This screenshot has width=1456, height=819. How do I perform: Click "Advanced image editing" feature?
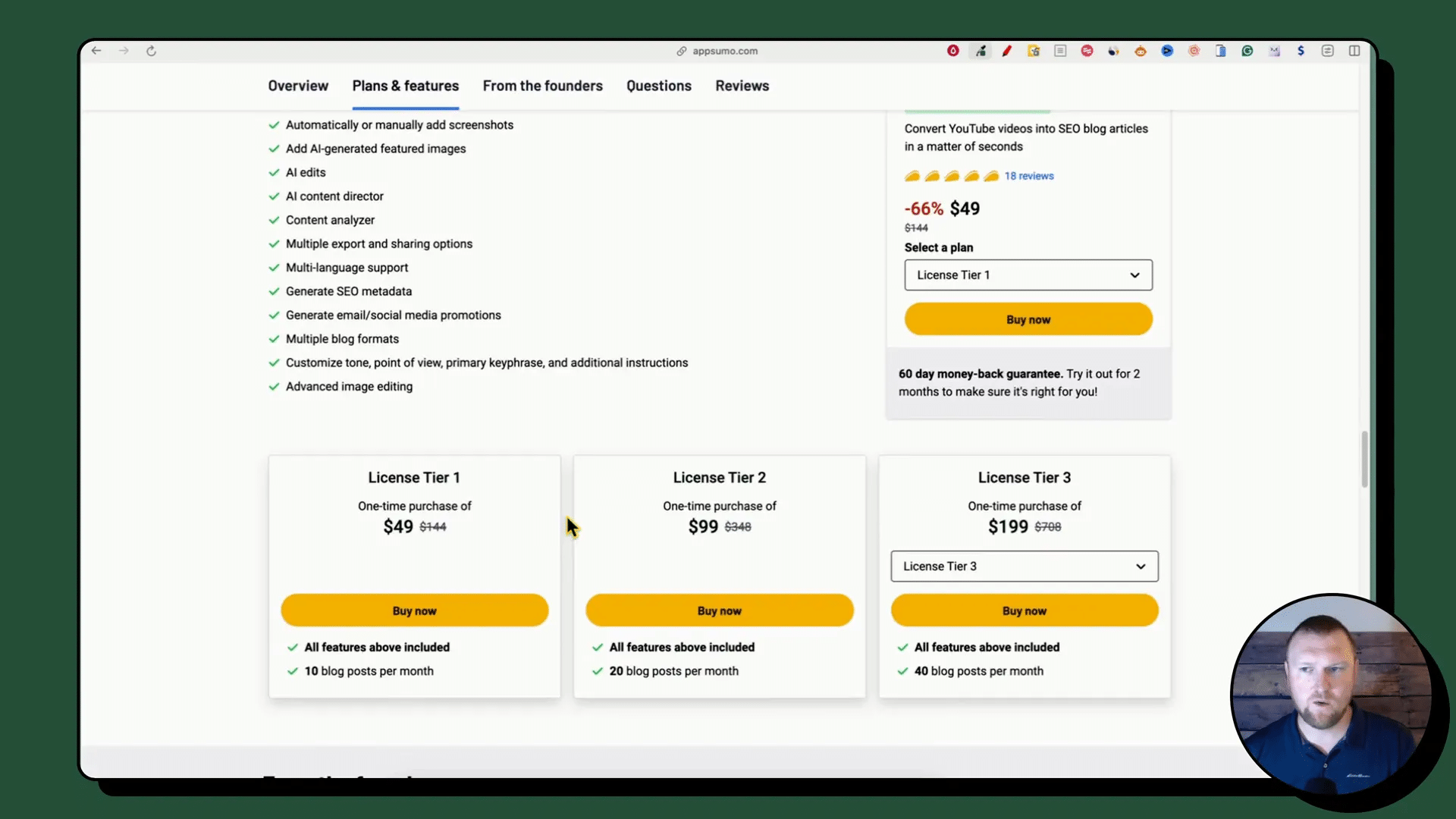point(349,387)
